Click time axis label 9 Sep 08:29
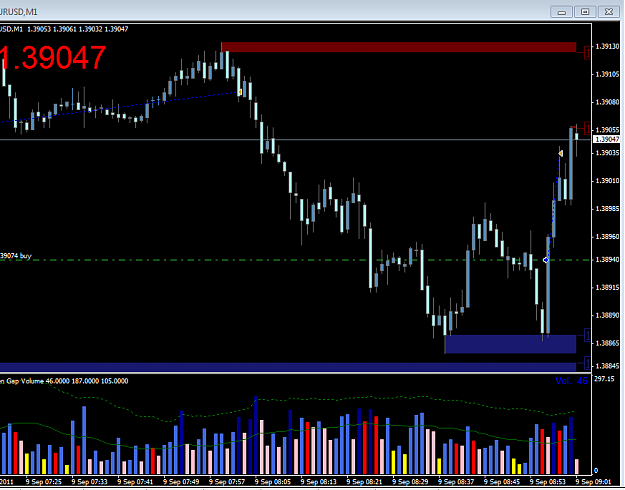 [411, 482]
